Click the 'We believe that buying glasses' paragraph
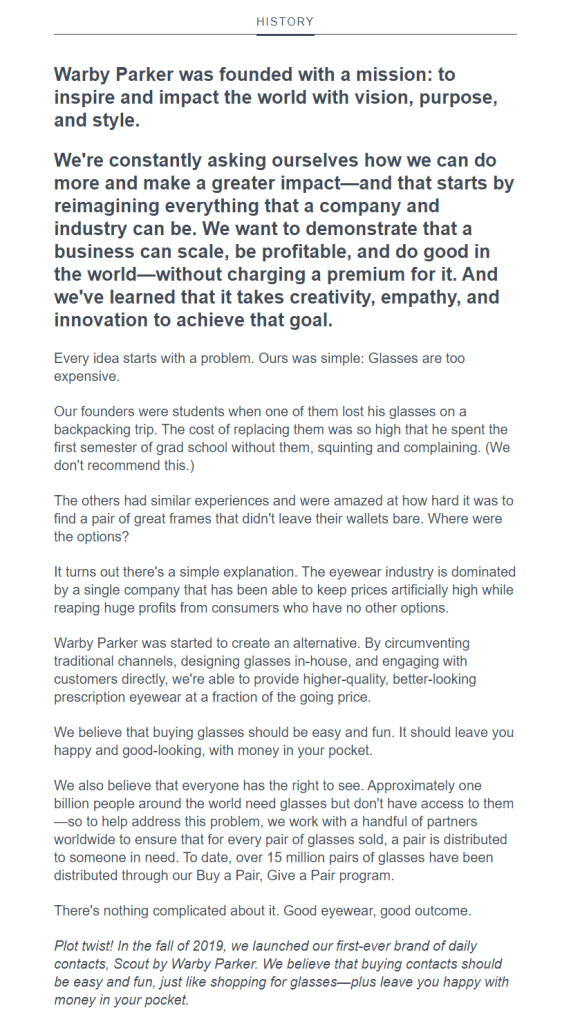This screenshot has height=1024, width=571. pyautogui.click(x=284, y=742)
